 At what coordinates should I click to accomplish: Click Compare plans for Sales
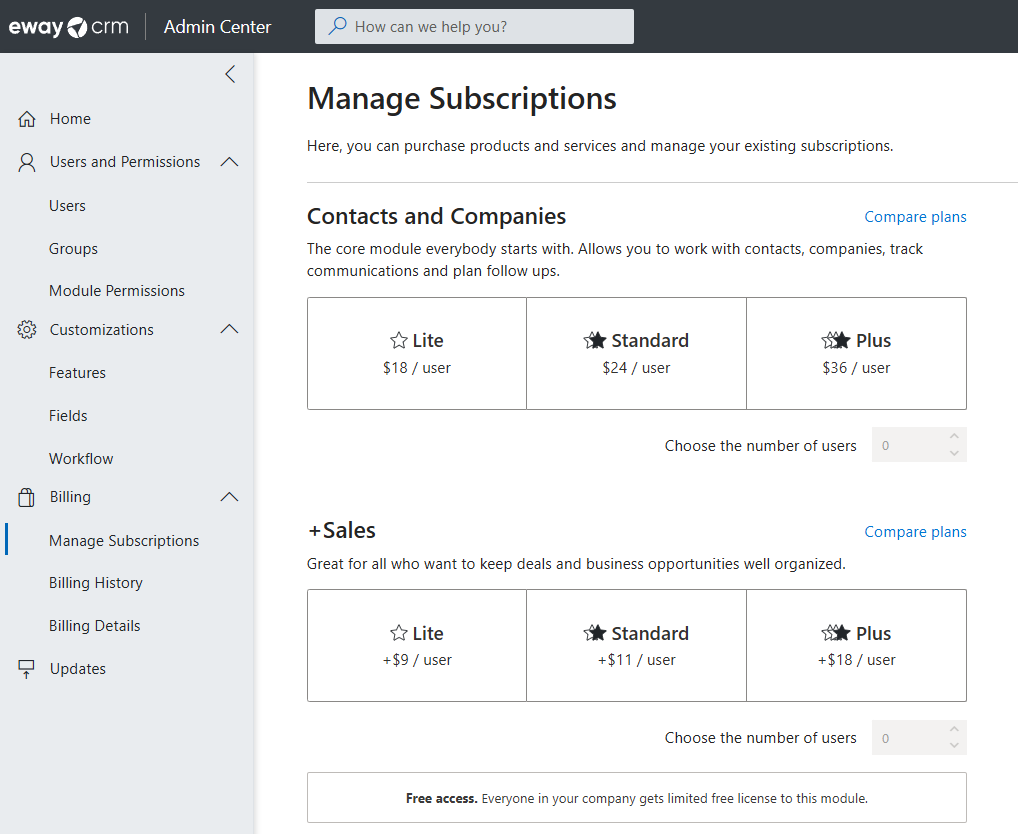[915, 532]
